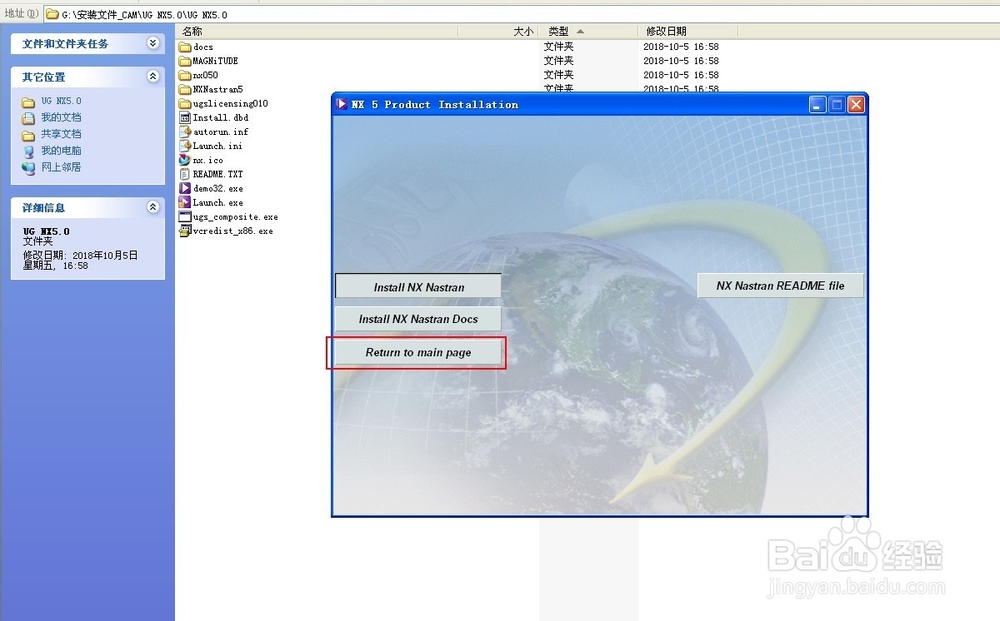This screenshot has width=1000, height=621.
Task: Maximize the NX 5 Product Installation window
Action: coord(837,105)
